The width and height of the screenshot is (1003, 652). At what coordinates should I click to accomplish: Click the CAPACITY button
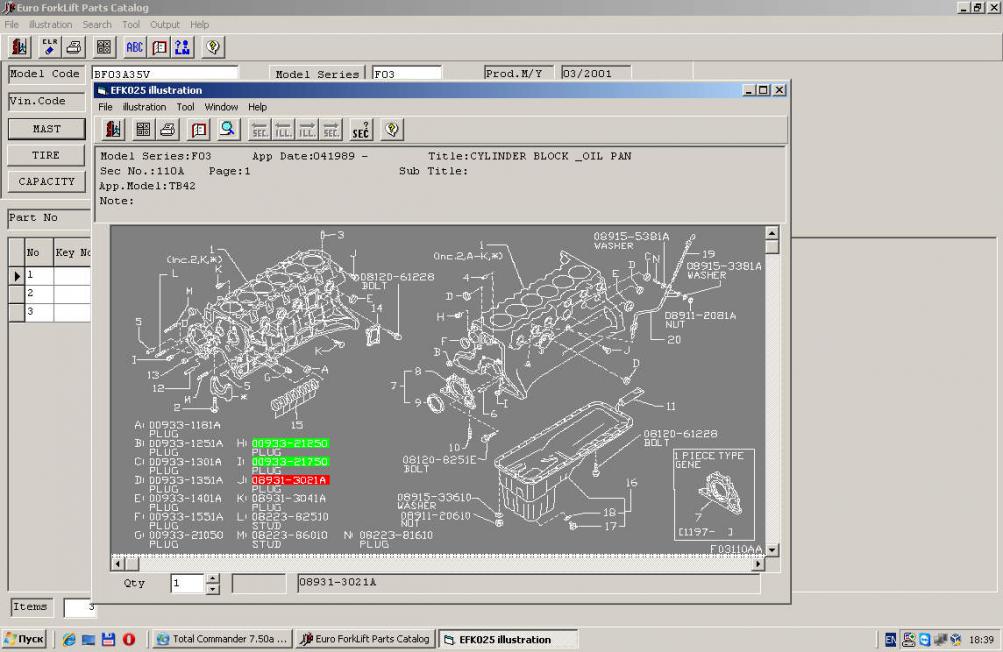click(47, 182)
